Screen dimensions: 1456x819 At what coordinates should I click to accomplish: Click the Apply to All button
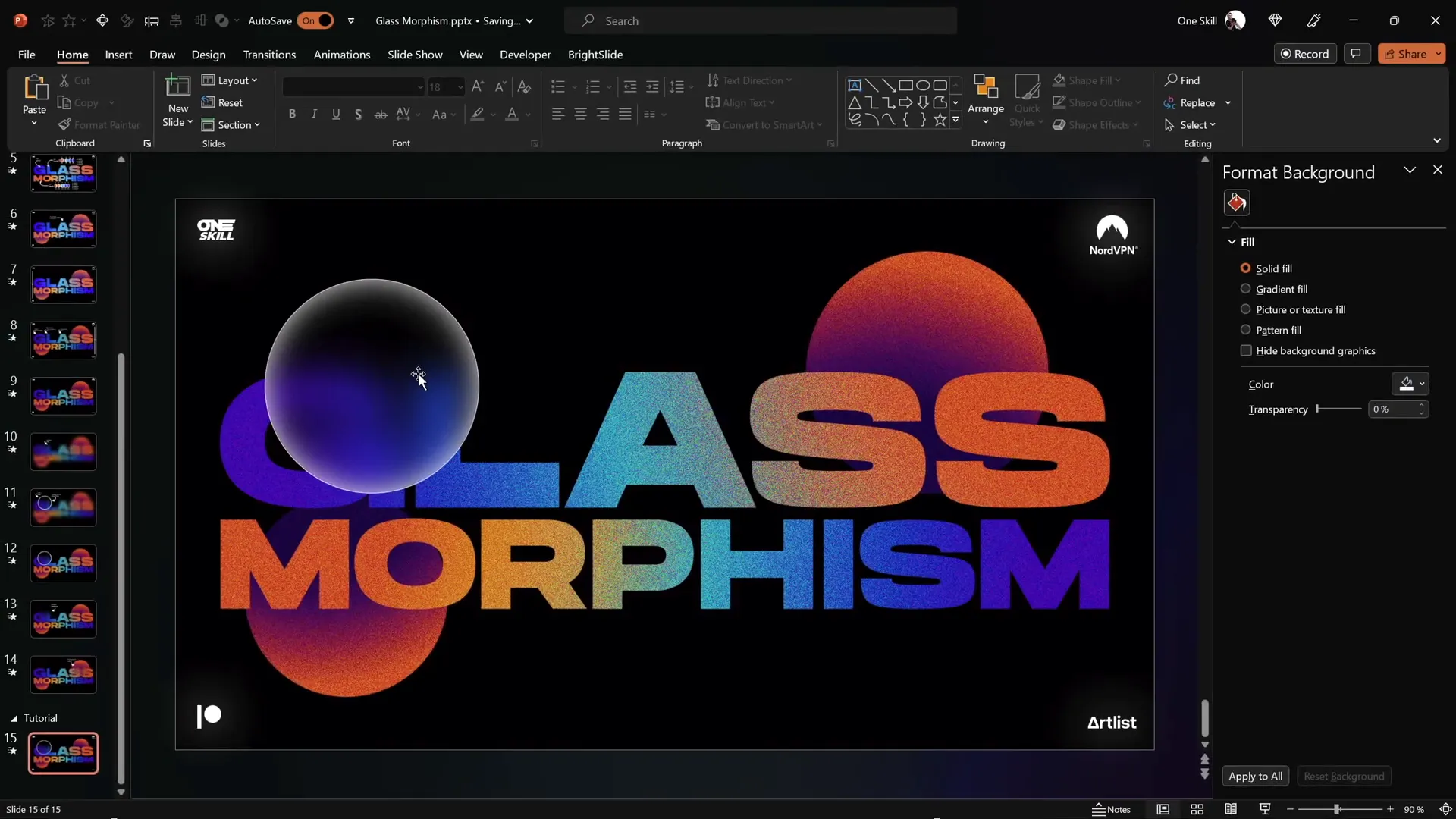coord(1255,776)
